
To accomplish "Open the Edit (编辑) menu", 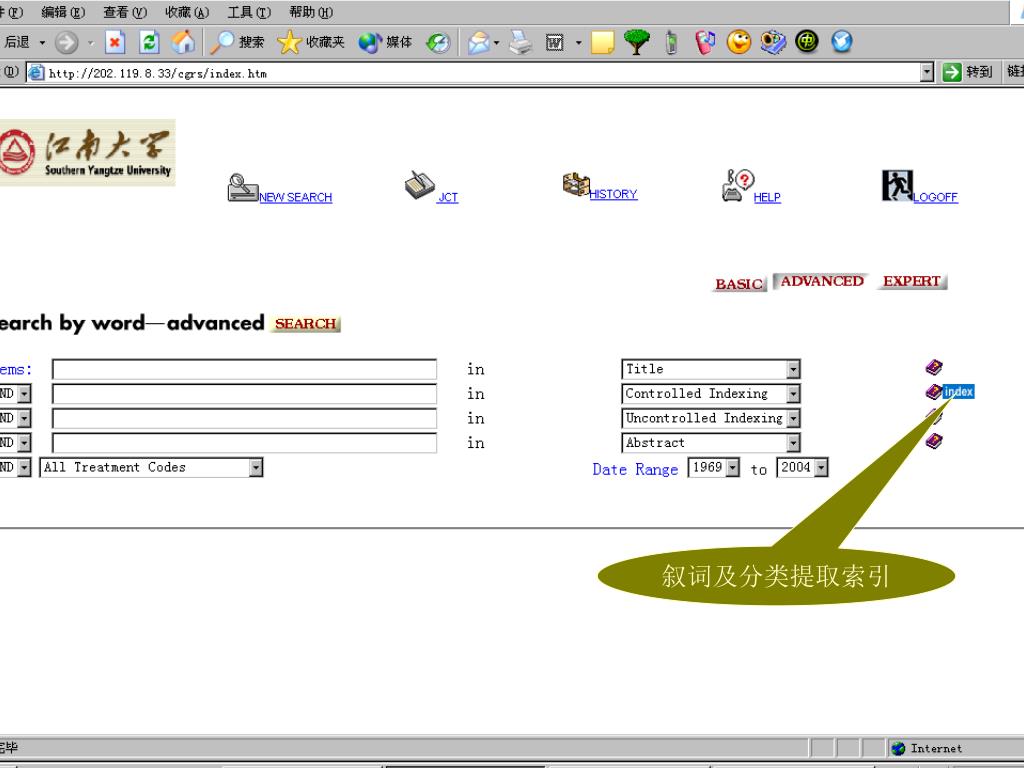I will click(x=63, y=12).
